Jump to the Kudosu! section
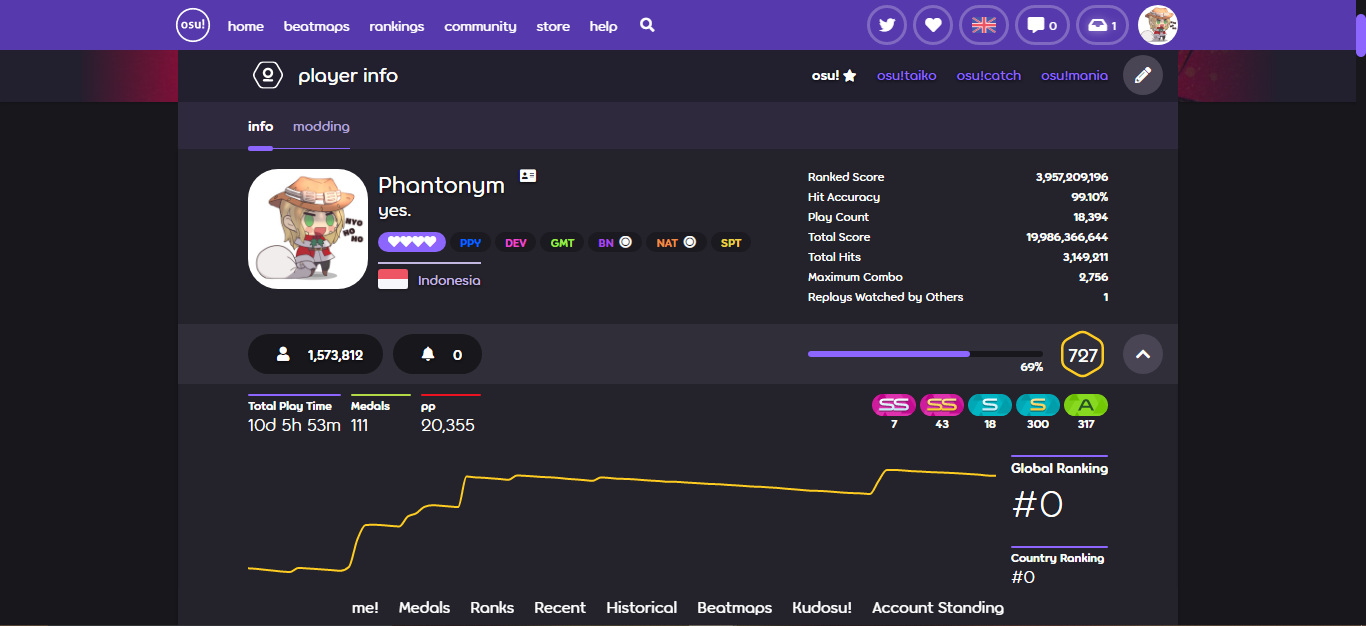Image resolution: width=1366 pixels, height=626 pixels. pyautogui.click(x=822, y=607)
